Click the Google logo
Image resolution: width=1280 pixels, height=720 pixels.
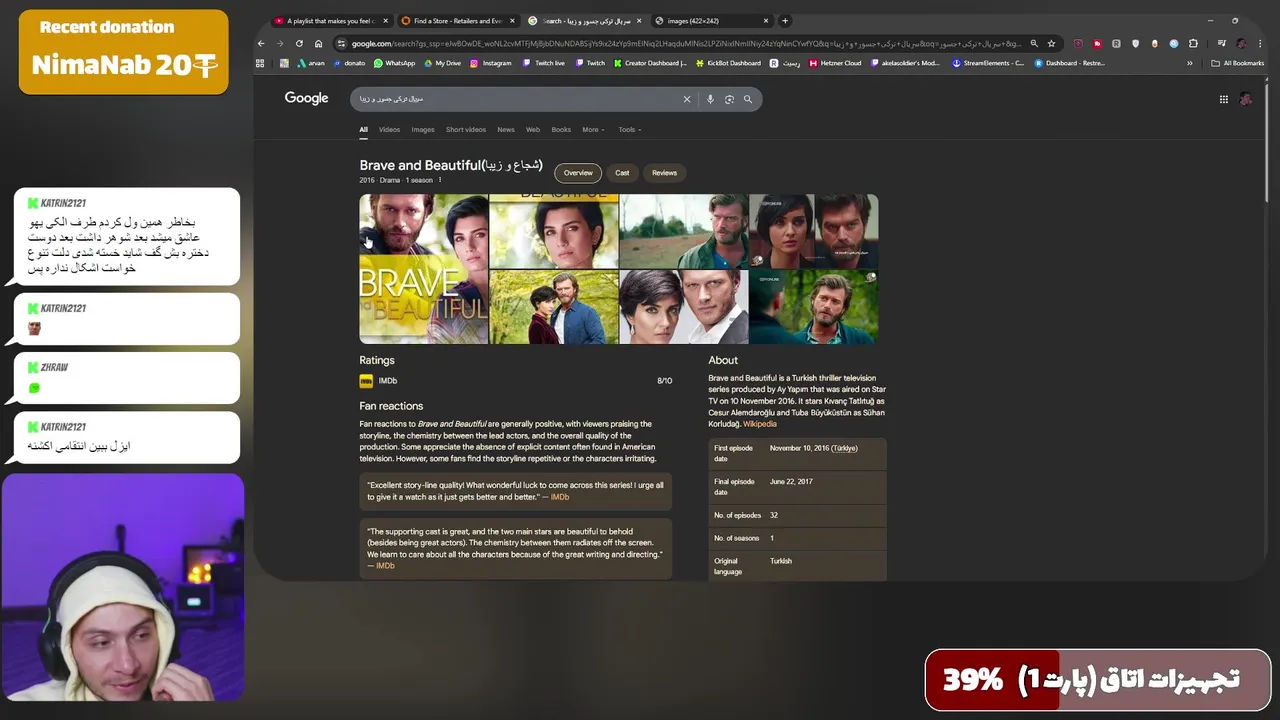[306, 98]
